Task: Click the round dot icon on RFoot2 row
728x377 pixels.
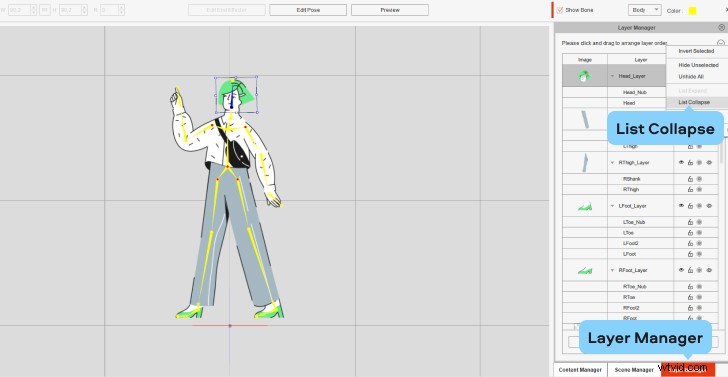Action: pyautogui.click(x=699, y=308)
